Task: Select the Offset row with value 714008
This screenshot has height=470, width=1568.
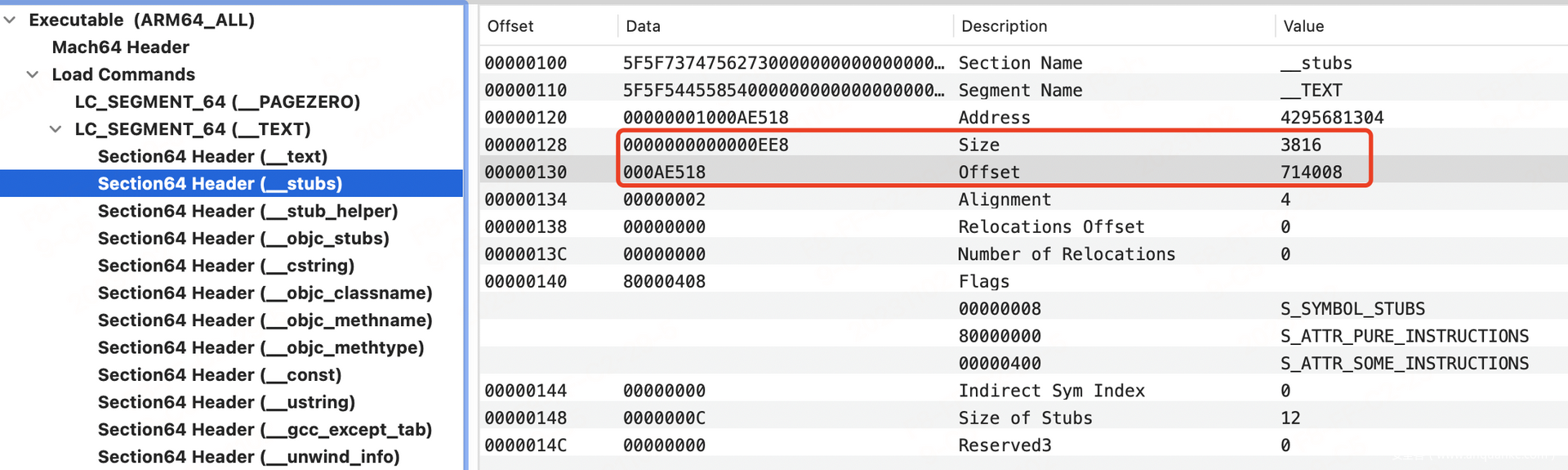Action: [988, 172]
